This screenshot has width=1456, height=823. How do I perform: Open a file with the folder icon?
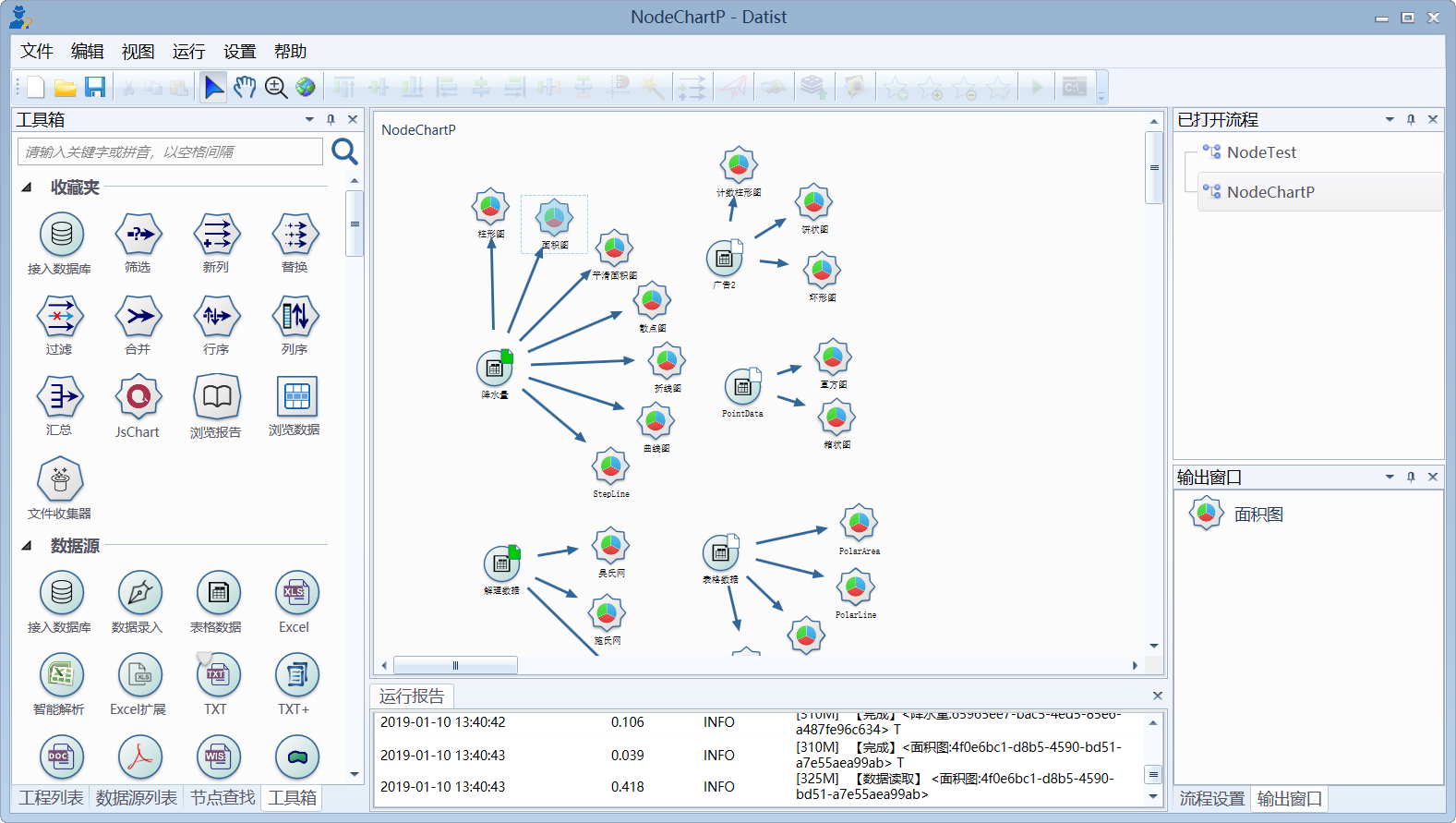click(x=66, y=87)
